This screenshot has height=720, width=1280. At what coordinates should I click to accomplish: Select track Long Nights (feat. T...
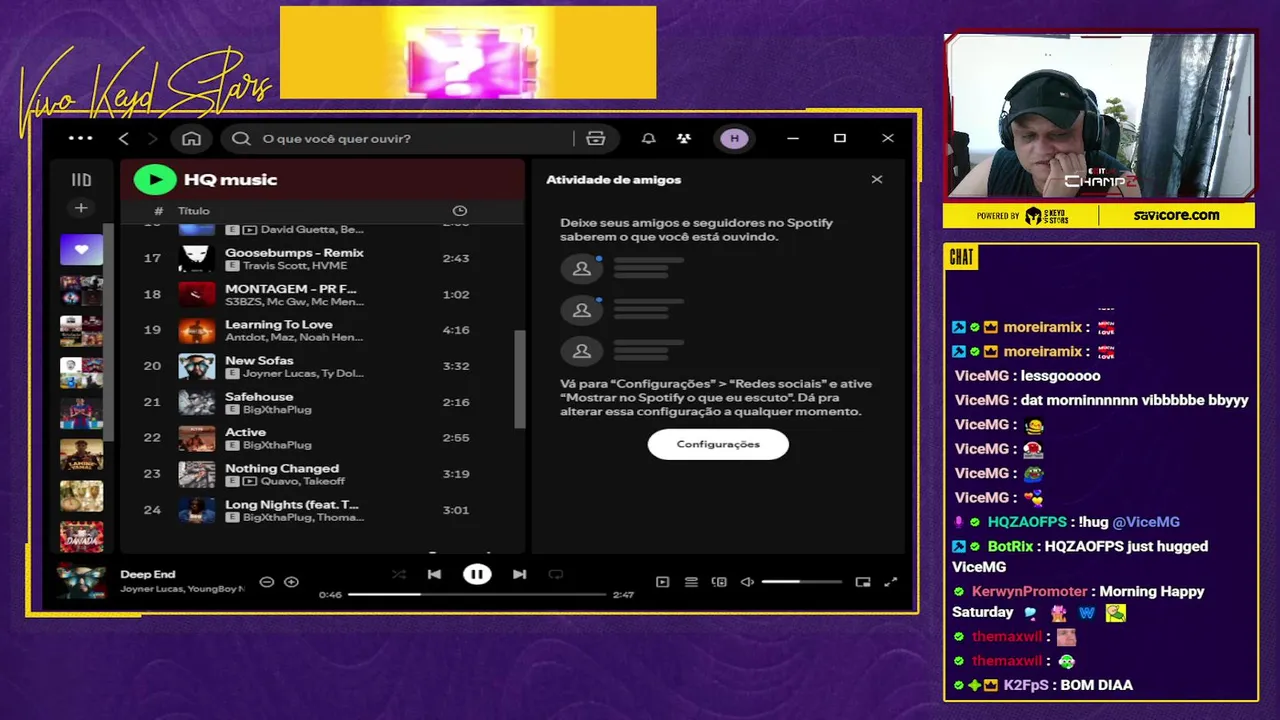(x=291, y=505)
